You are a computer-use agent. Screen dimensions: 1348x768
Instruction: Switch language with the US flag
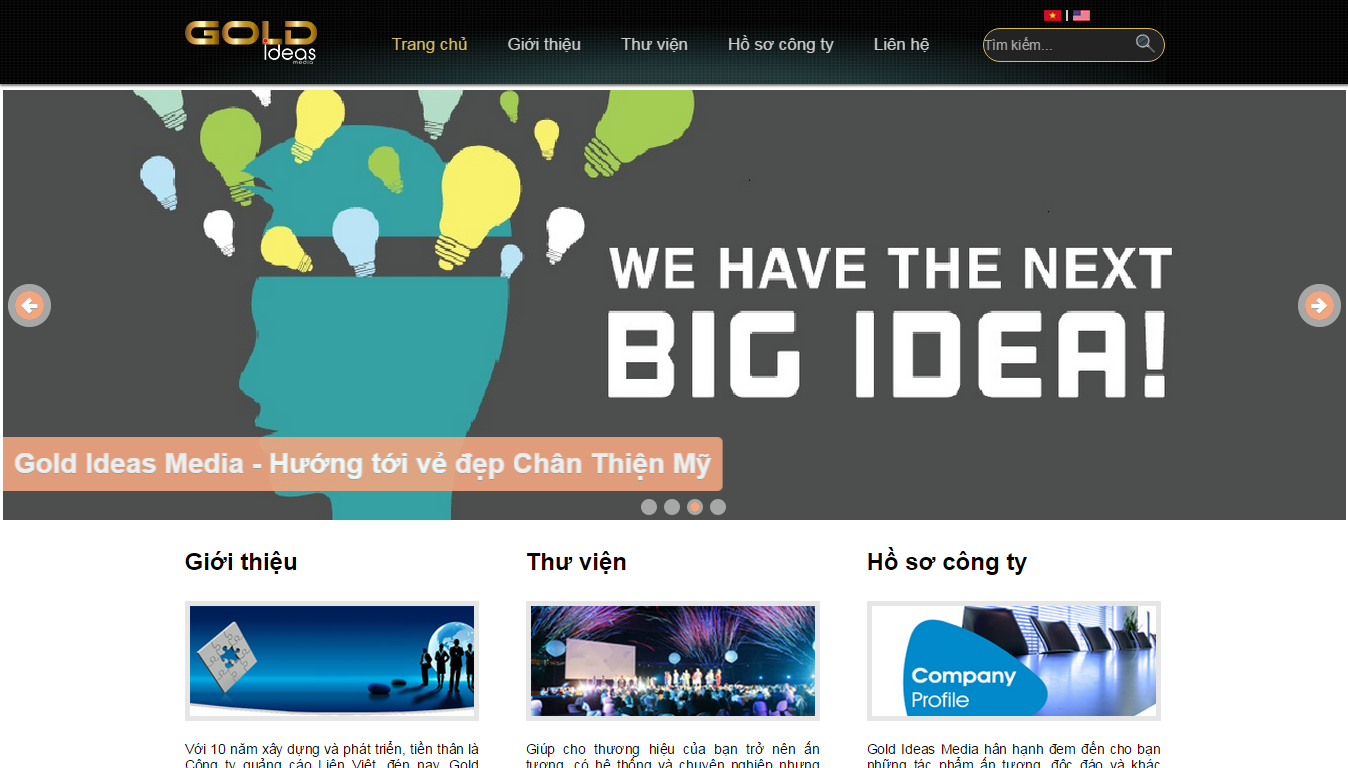[1081, 15]
